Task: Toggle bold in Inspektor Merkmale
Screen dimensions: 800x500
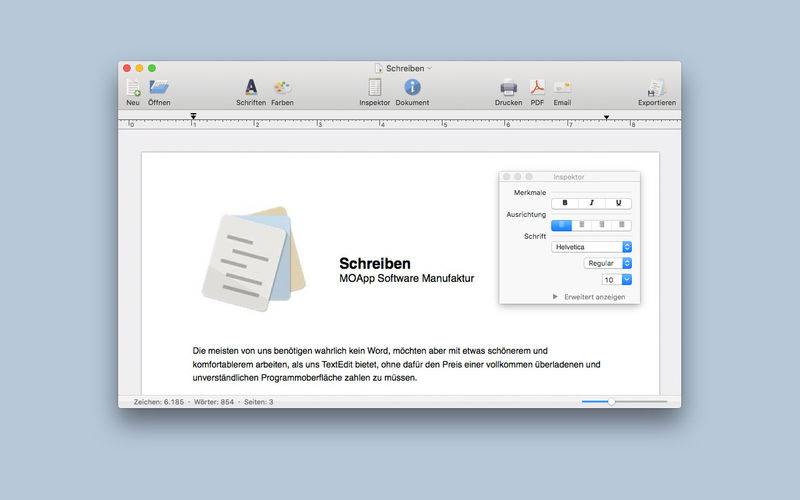Action: click(x=565, y=203)
